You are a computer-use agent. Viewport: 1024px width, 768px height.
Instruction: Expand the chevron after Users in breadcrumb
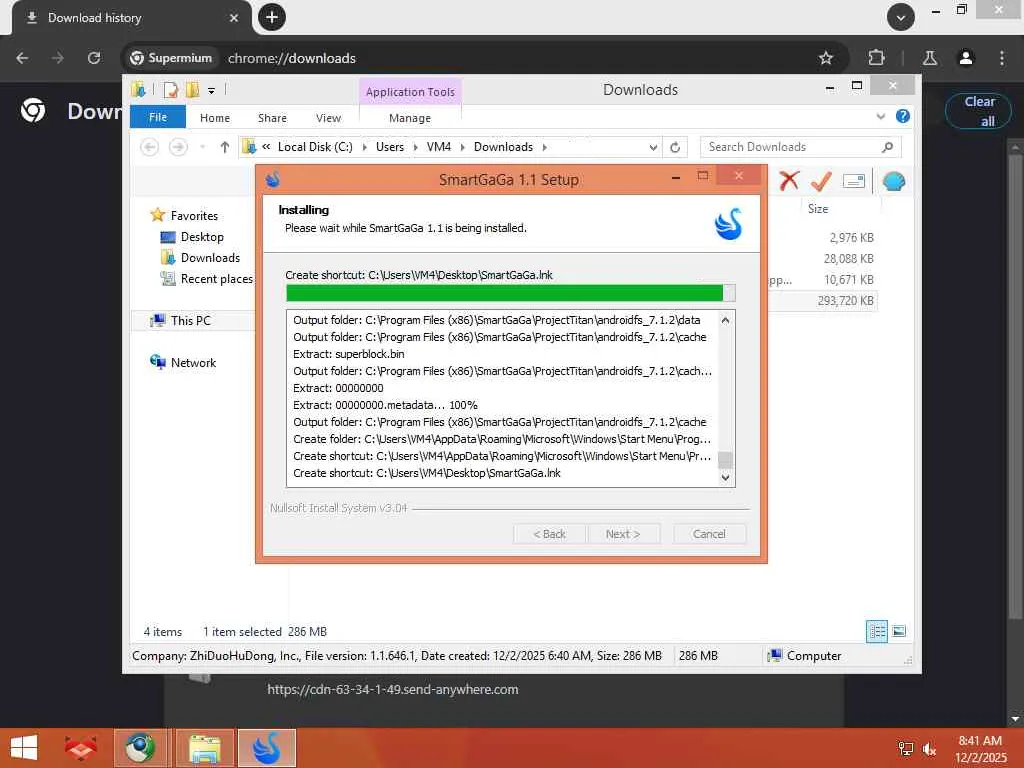tap(415, 147)
